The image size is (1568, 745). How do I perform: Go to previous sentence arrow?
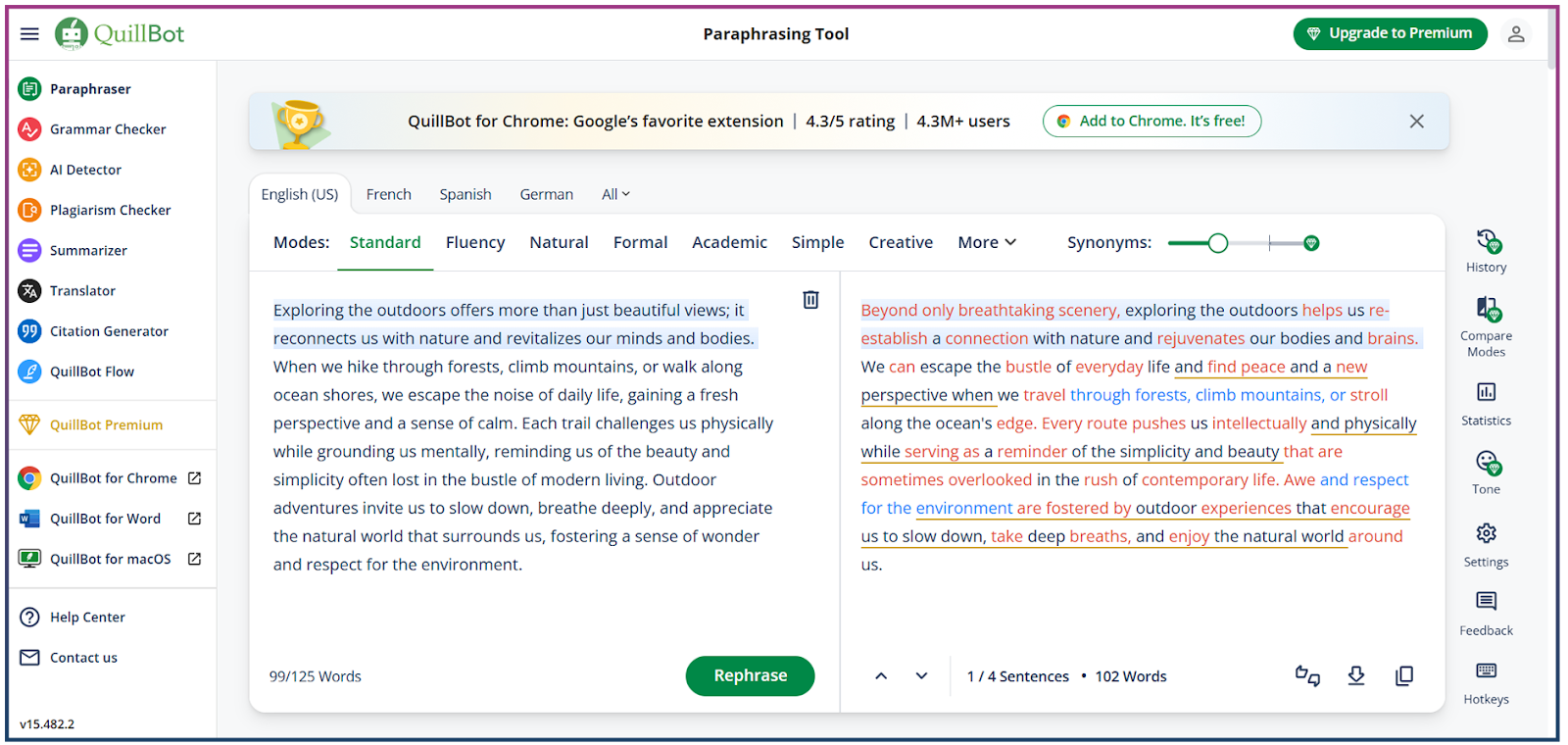click(x=881, y=676)
